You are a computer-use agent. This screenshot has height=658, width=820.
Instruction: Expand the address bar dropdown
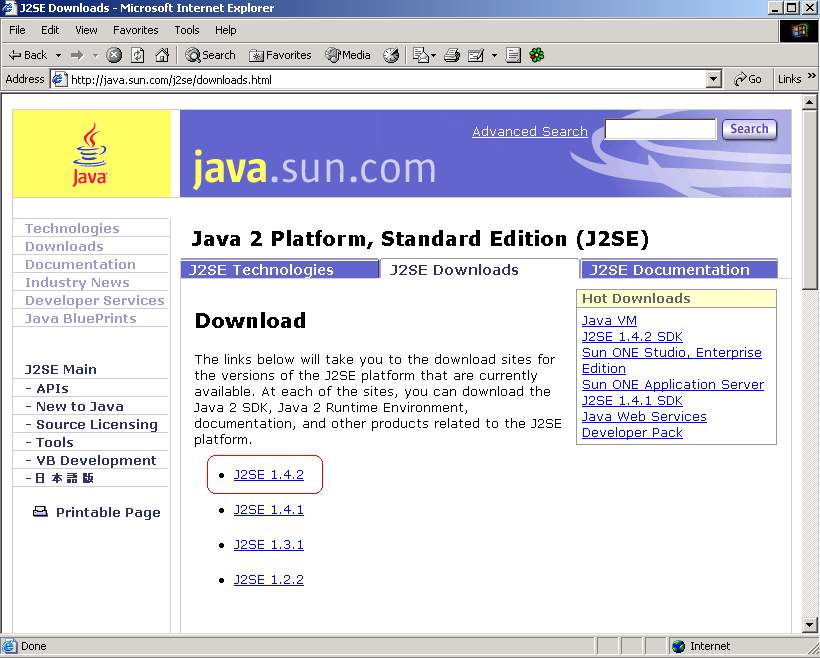pyautogui.click(x=713, y=80)
